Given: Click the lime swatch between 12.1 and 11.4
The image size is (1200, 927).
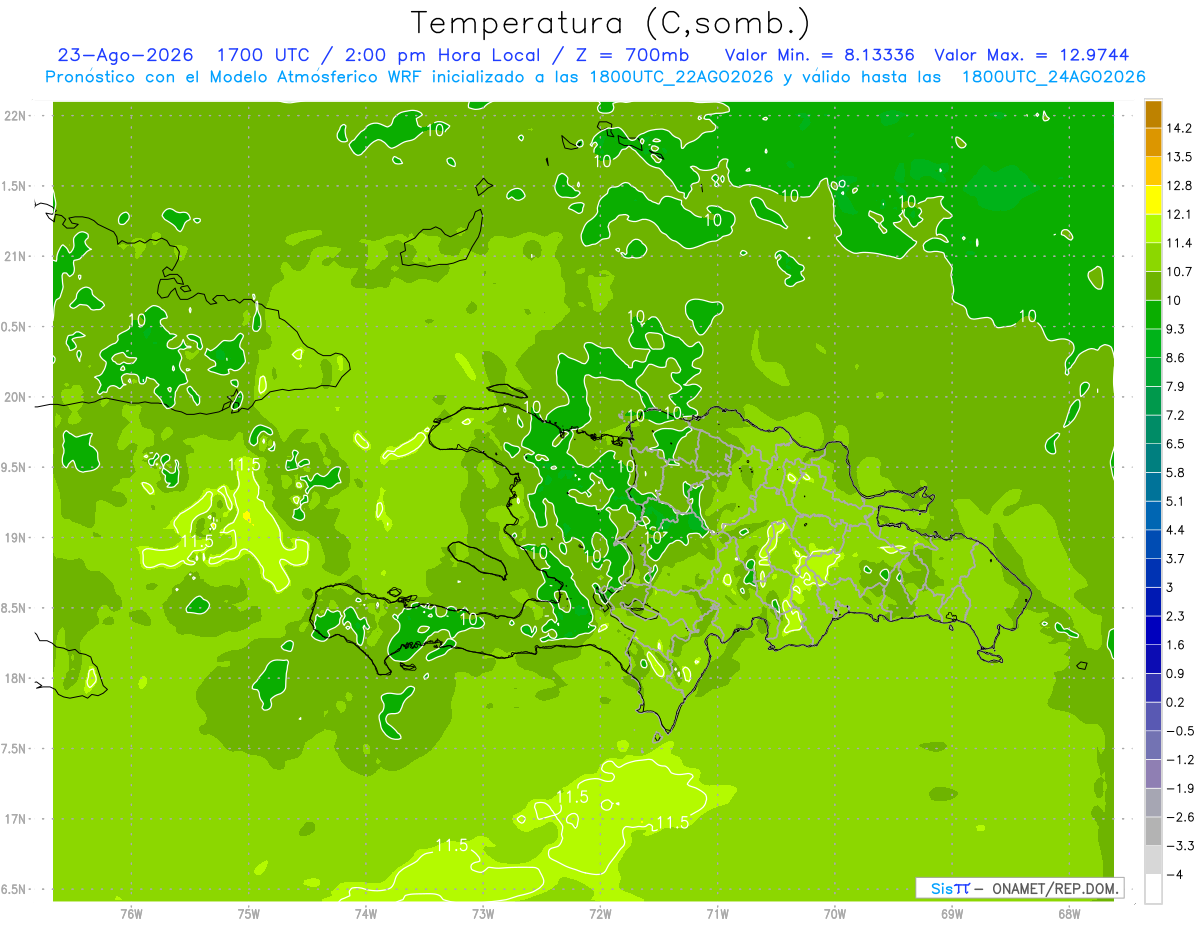Looking at the screenshot, I should coord(1153,228).
